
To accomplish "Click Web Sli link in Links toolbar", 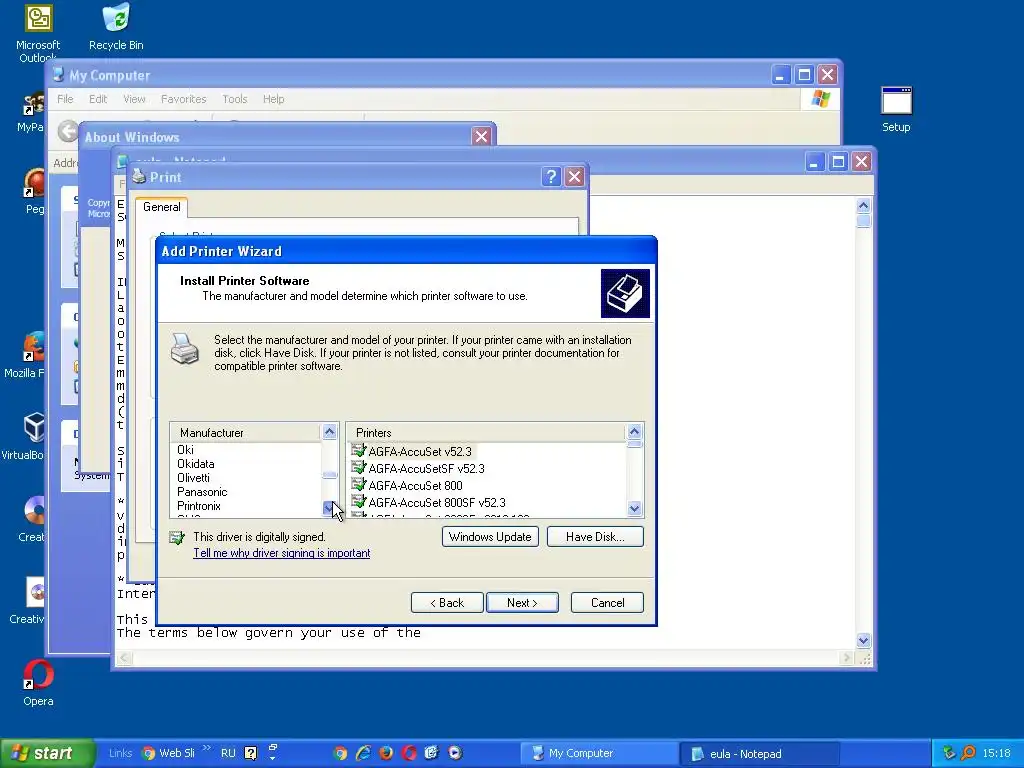I will (x=168, y=753).
